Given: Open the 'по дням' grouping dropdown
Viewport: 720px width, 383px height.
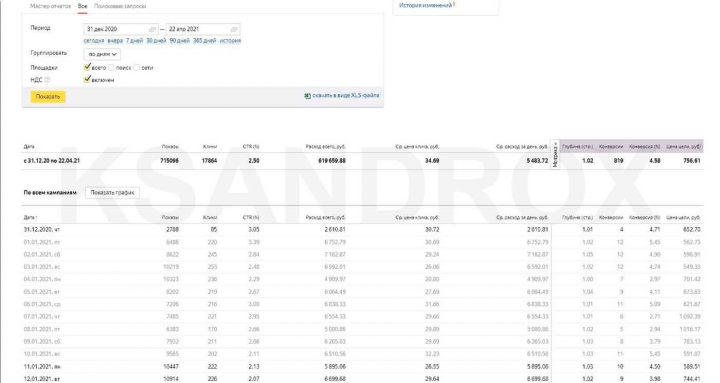Looking at the screenshot, I should 102,54.
